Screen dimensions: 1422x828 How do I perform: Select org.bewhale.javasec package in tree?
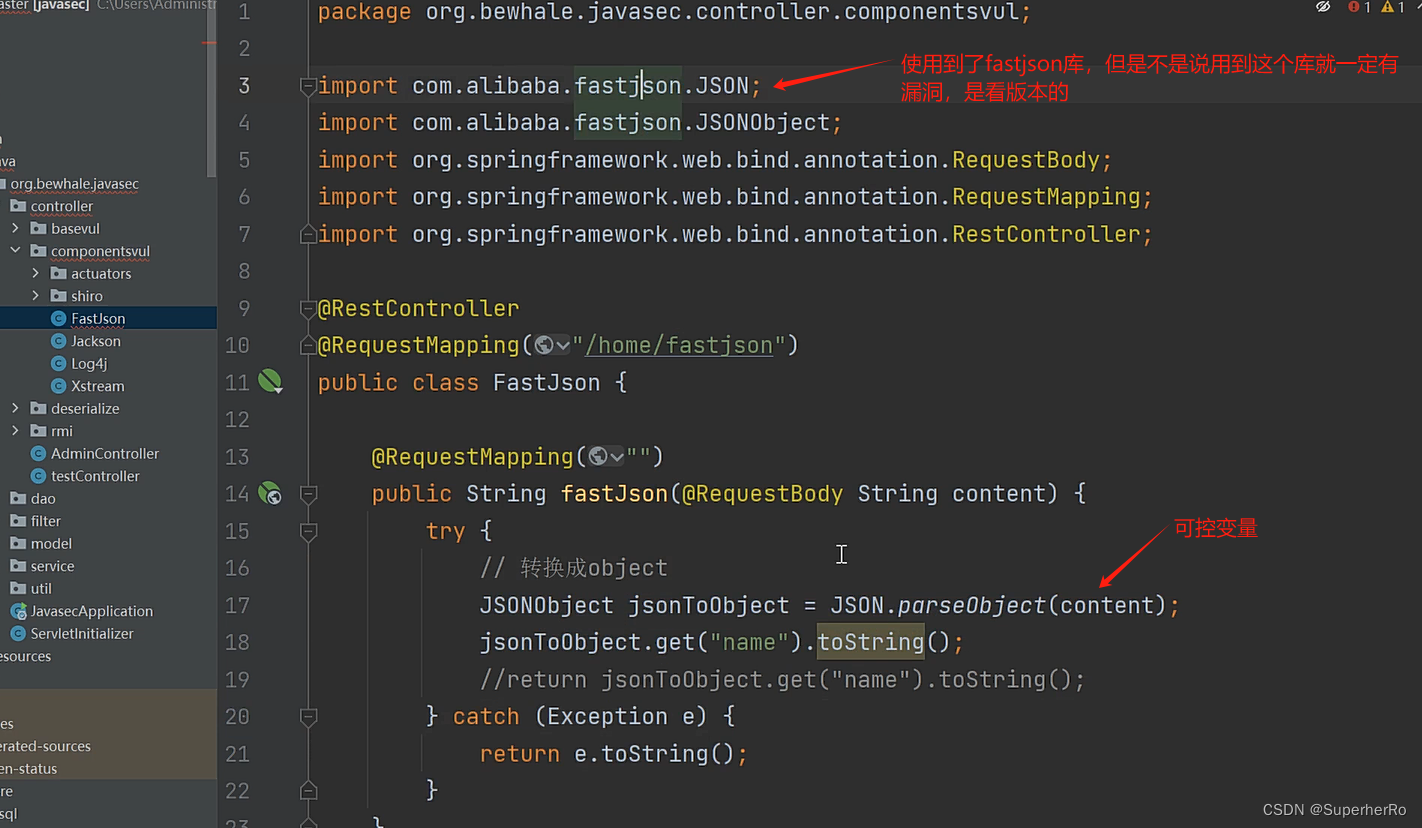click(74, 184)
